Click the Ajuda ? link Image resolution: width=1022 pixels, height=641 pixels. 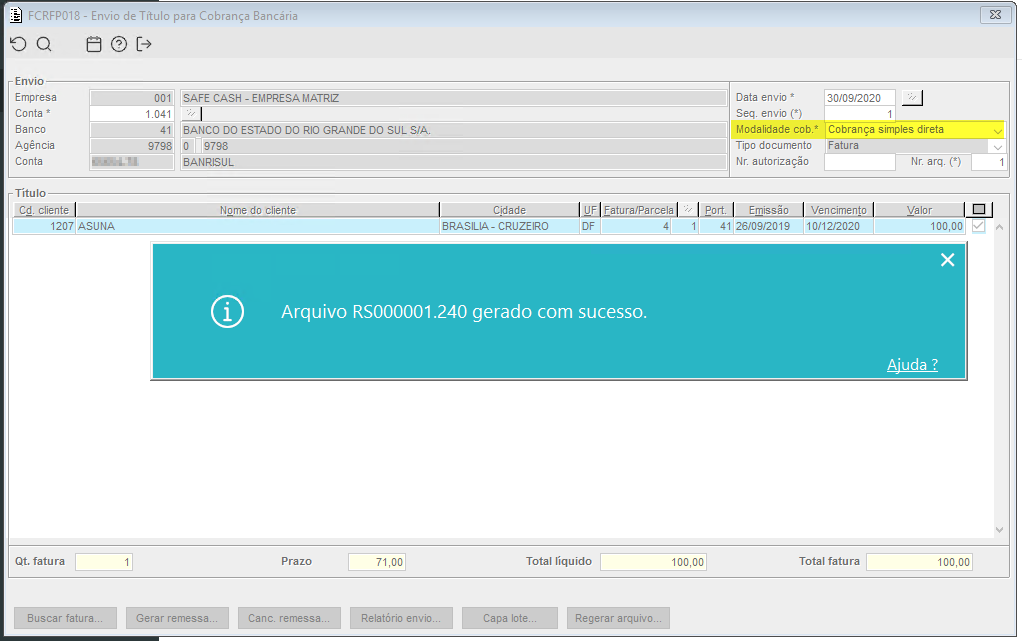click(x=912, y=365)
